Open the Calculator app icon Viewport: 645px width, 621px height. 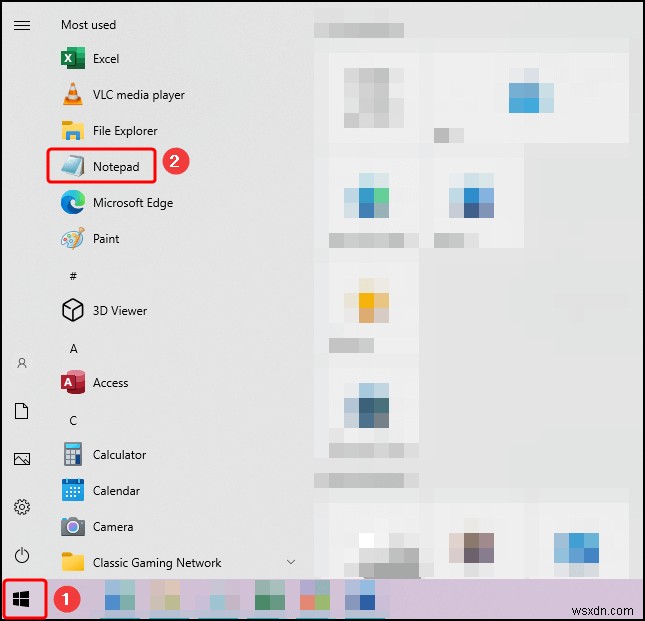pyautogui.click(x=73, y=454)
